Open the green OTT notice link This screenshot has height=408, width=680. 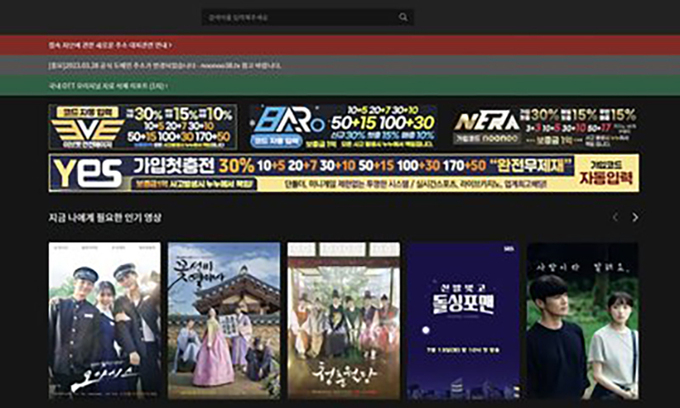108,86
